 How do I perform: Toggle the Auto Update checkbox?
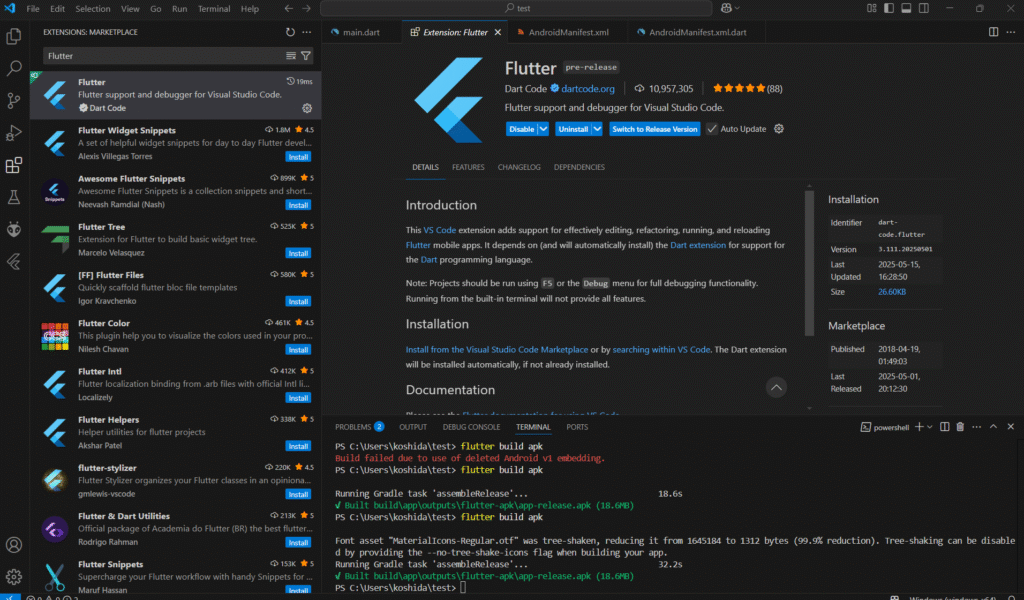[712, 129]
